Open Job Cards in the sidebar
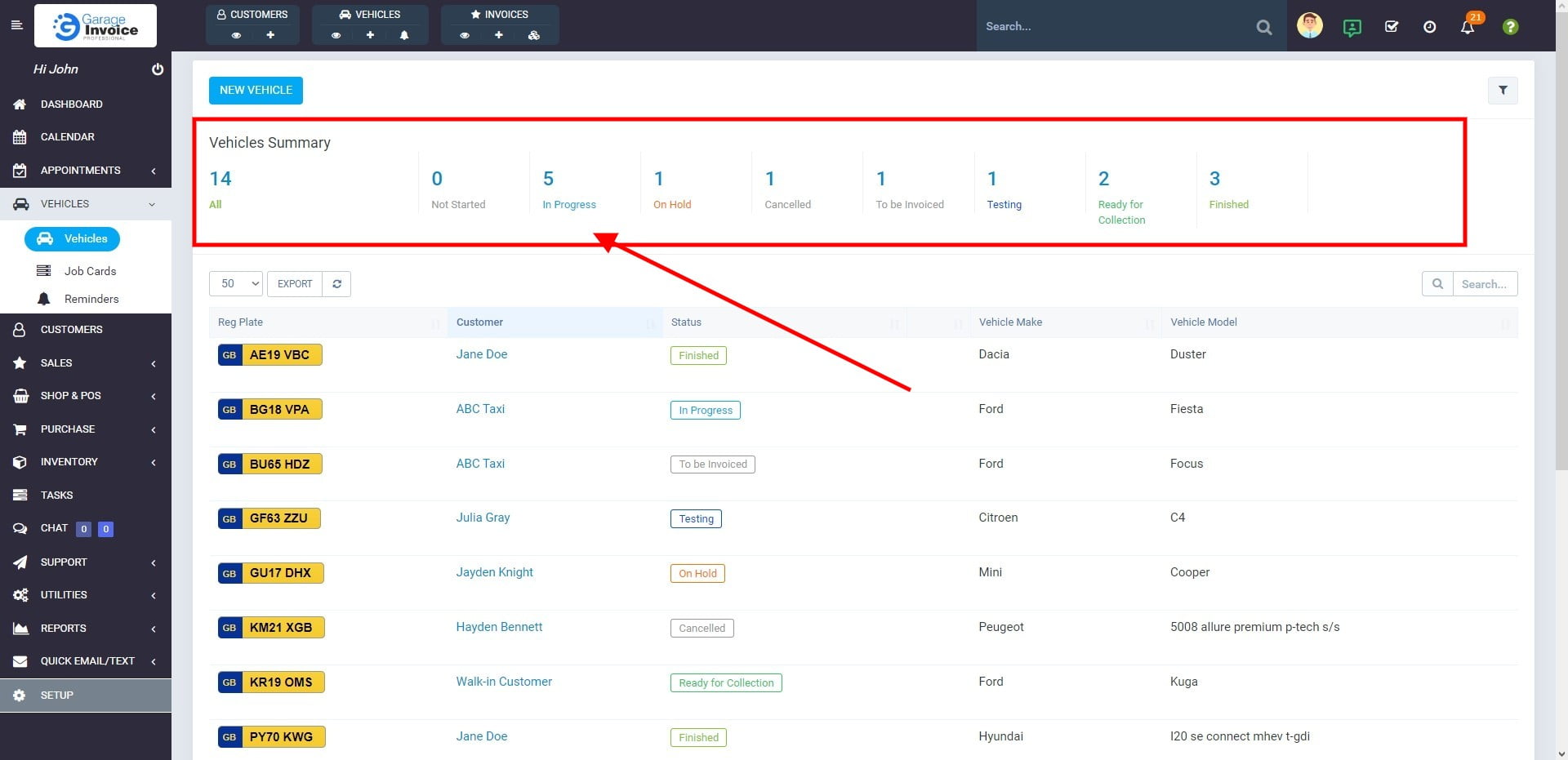This screenshot has width=1568, height=760. tap(90, 271)
